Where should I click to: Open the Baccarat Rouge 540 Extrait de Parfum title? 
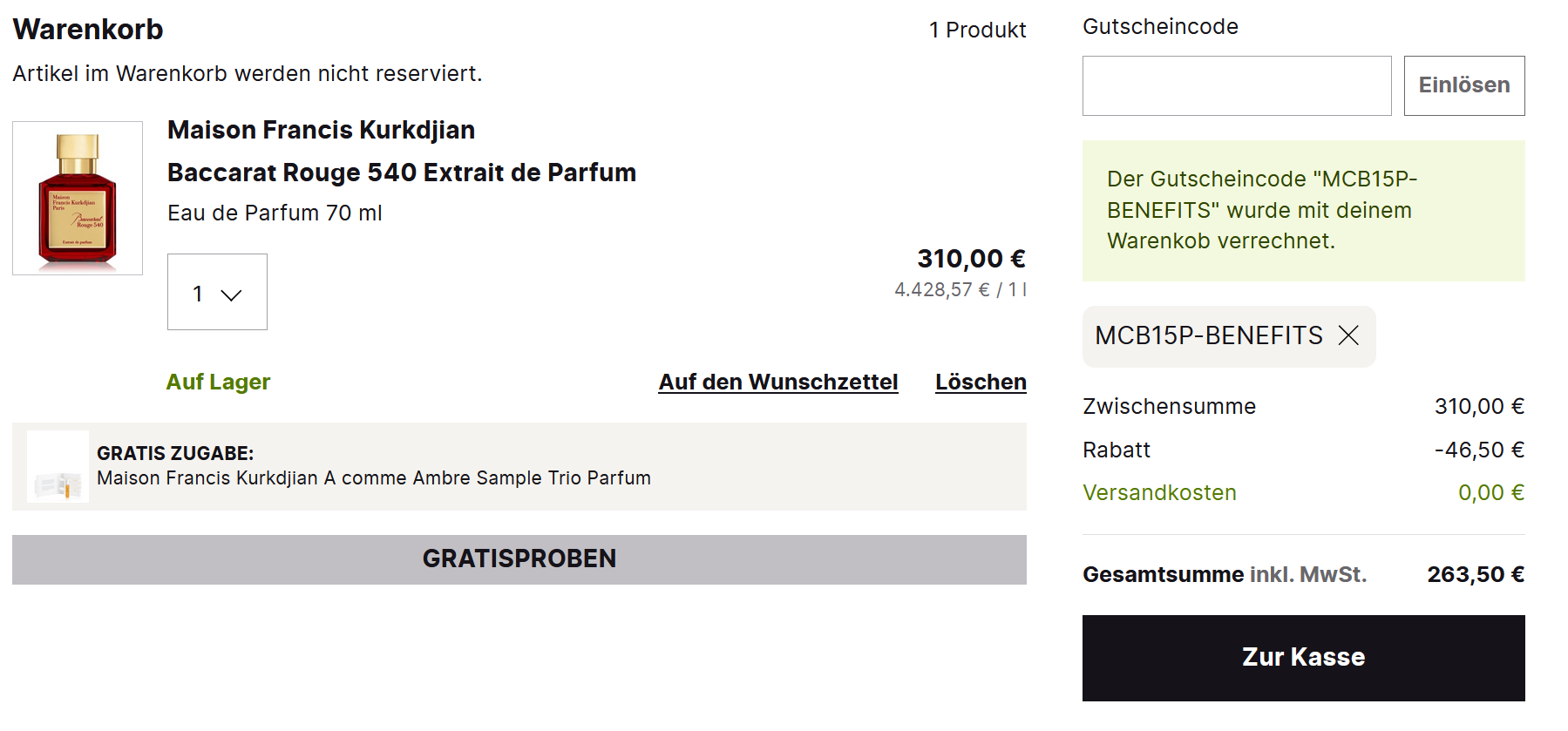click(401, 173)
